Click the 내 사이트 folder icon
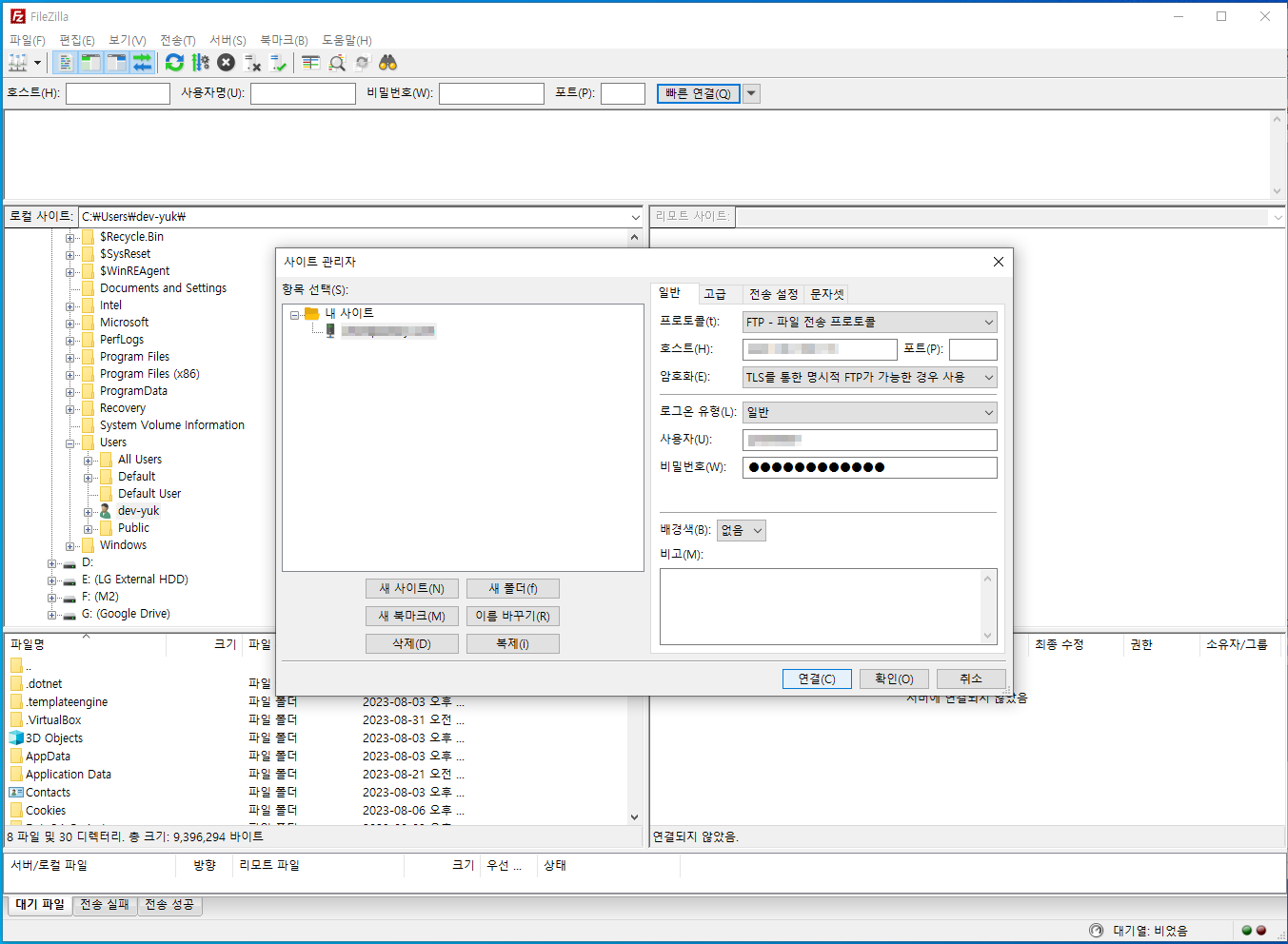Screen dimensions: 1288x944 coord(311,313)
